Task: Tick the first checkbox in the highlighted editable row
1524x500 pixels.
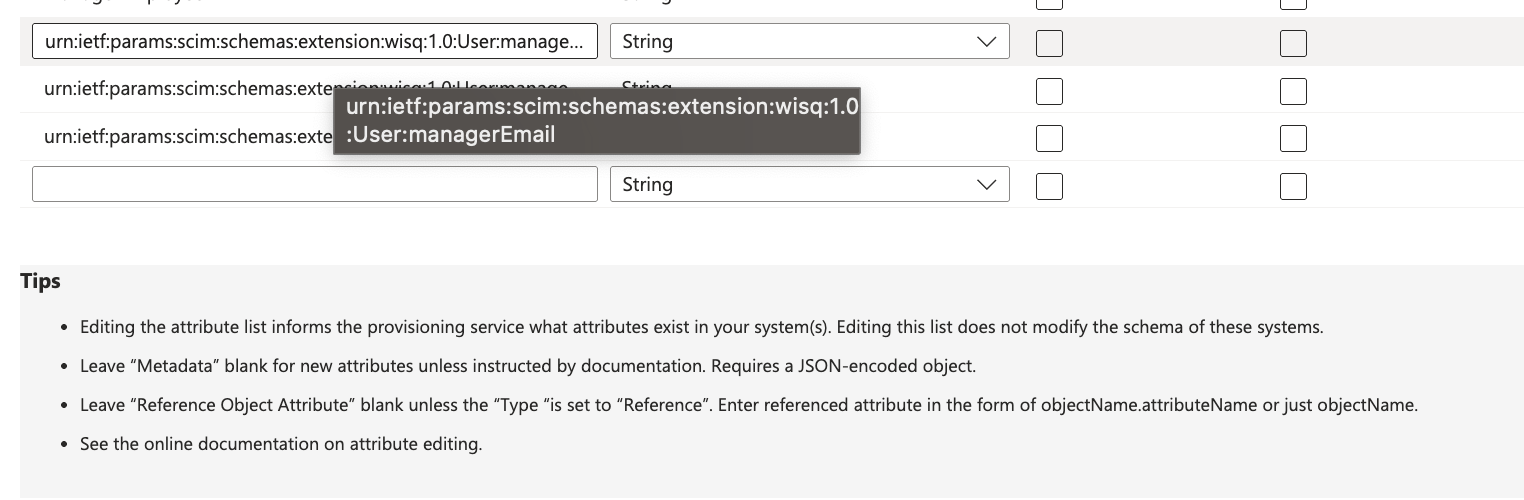Action: click(1049, 43)
